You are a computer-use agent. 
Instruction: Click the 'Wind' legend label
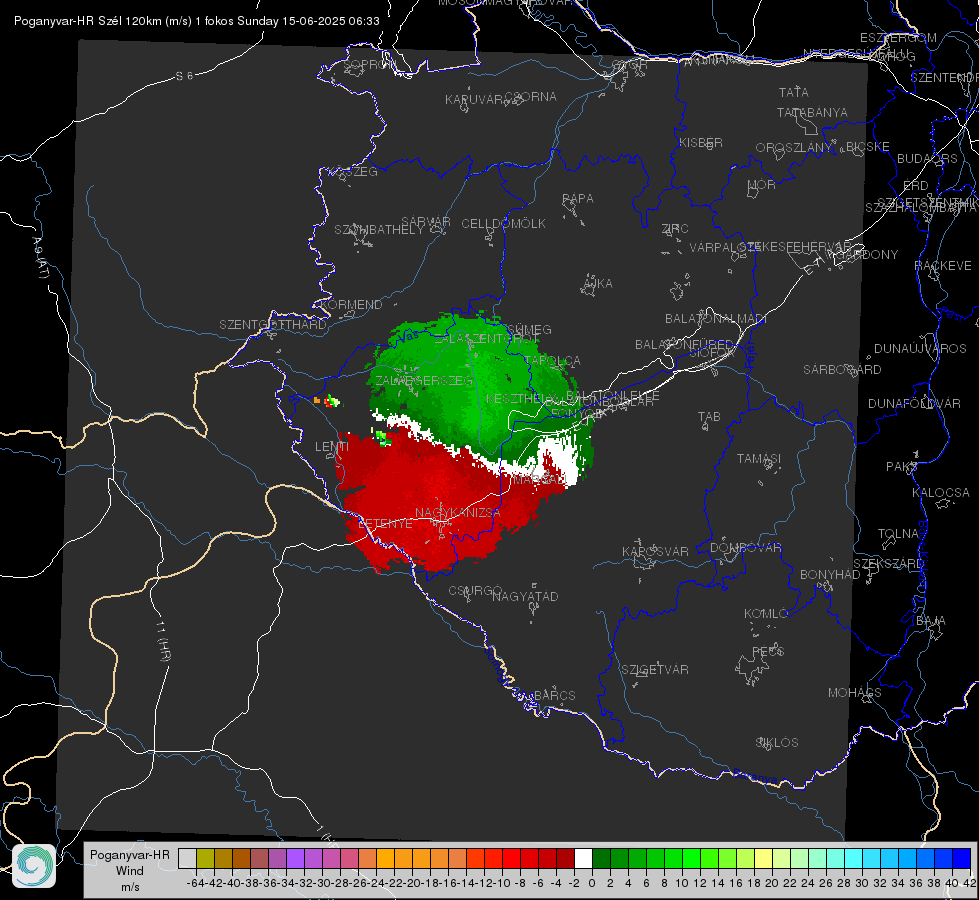129,871
